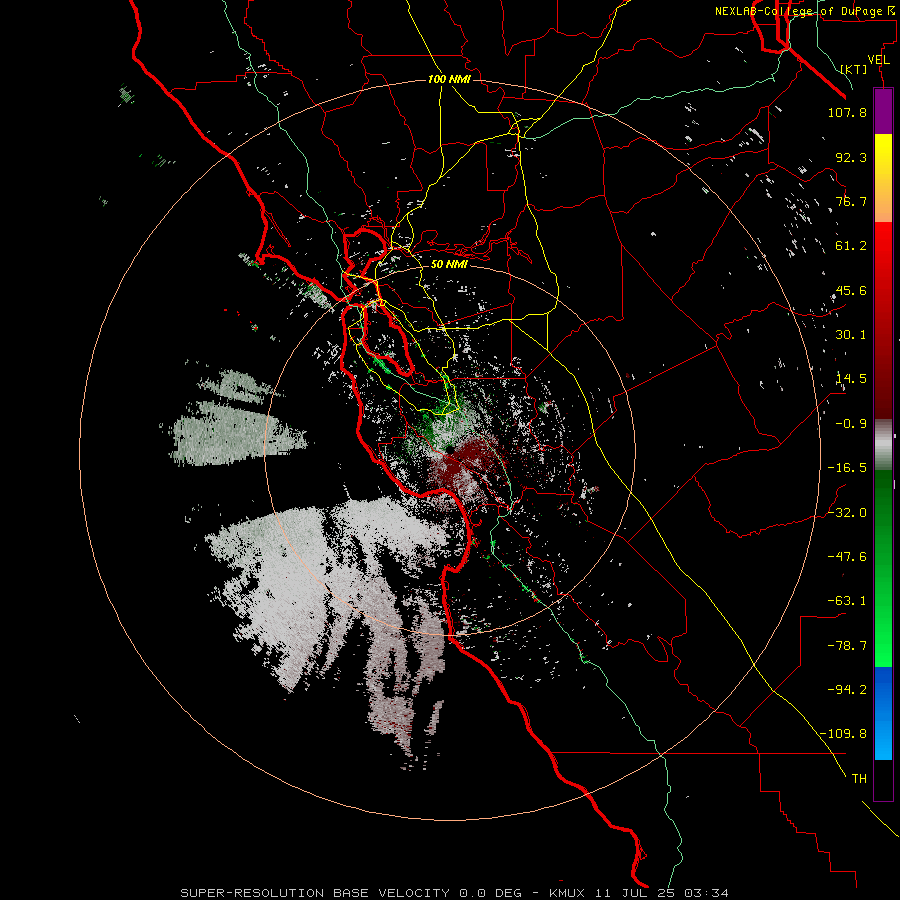
Task: Select the -32.0 value on velocity scale
Action: tap(847, 513)
